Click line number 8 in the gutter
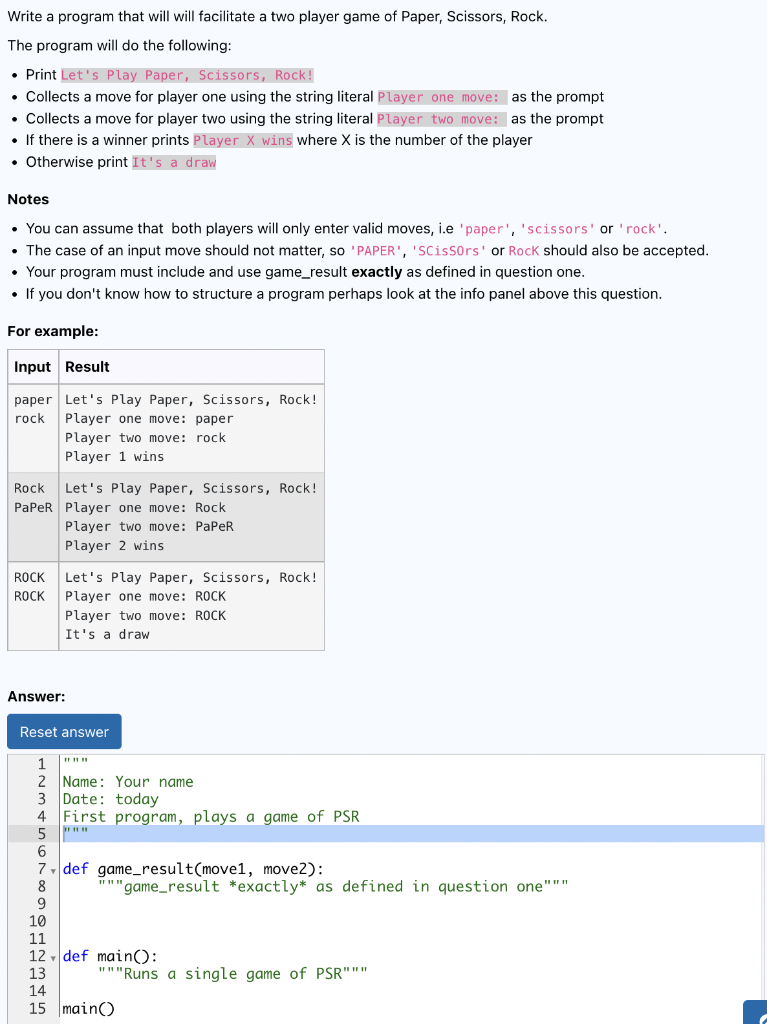Viewport: 767px width, 1024px height. coord(40,886)
